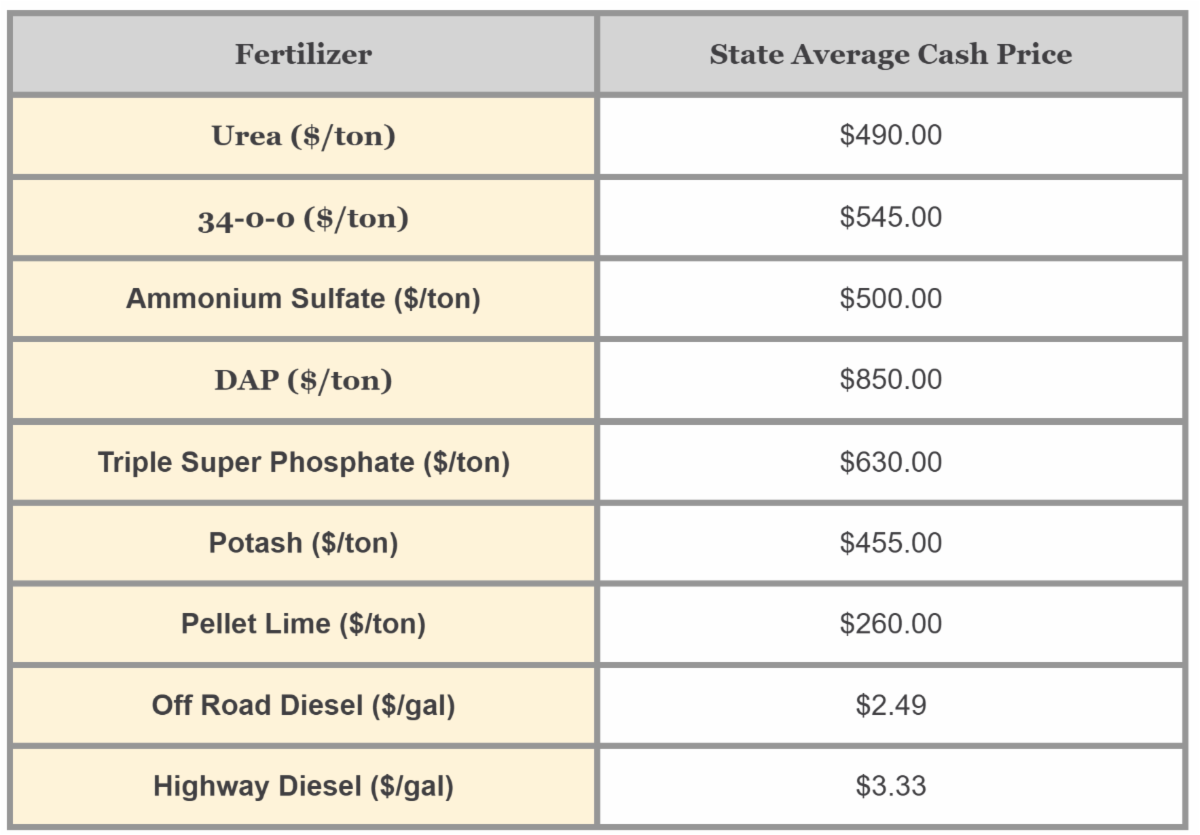This screenshot has width=1200, height=835.
Task: Select the Off Road Diesel cell
Action: pos(303,705)
